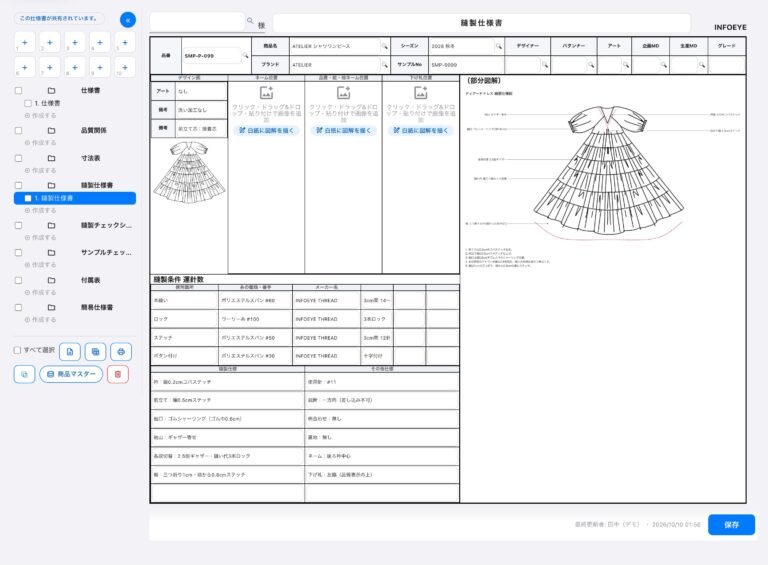Click 作成する under the 品質関係 folder

click(41, 143)
